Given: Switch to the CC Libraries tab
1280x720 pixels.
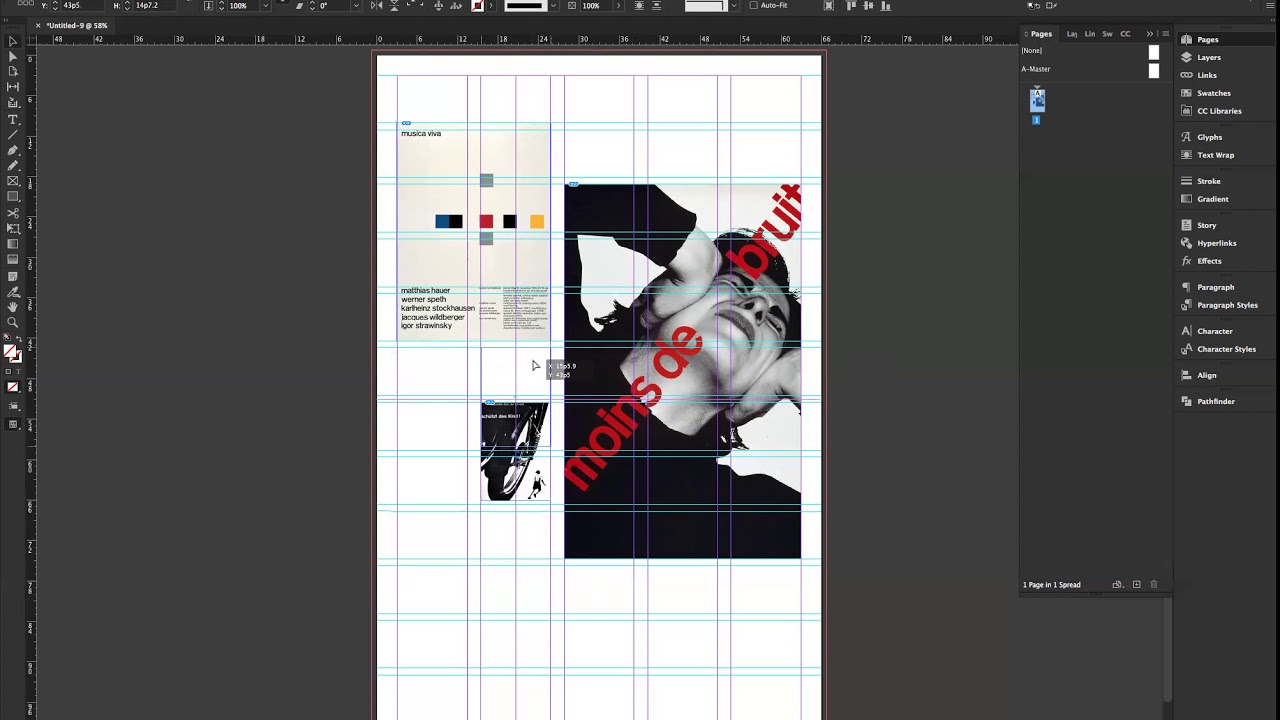Looking at the screenshot, I should pos(1125,34).
